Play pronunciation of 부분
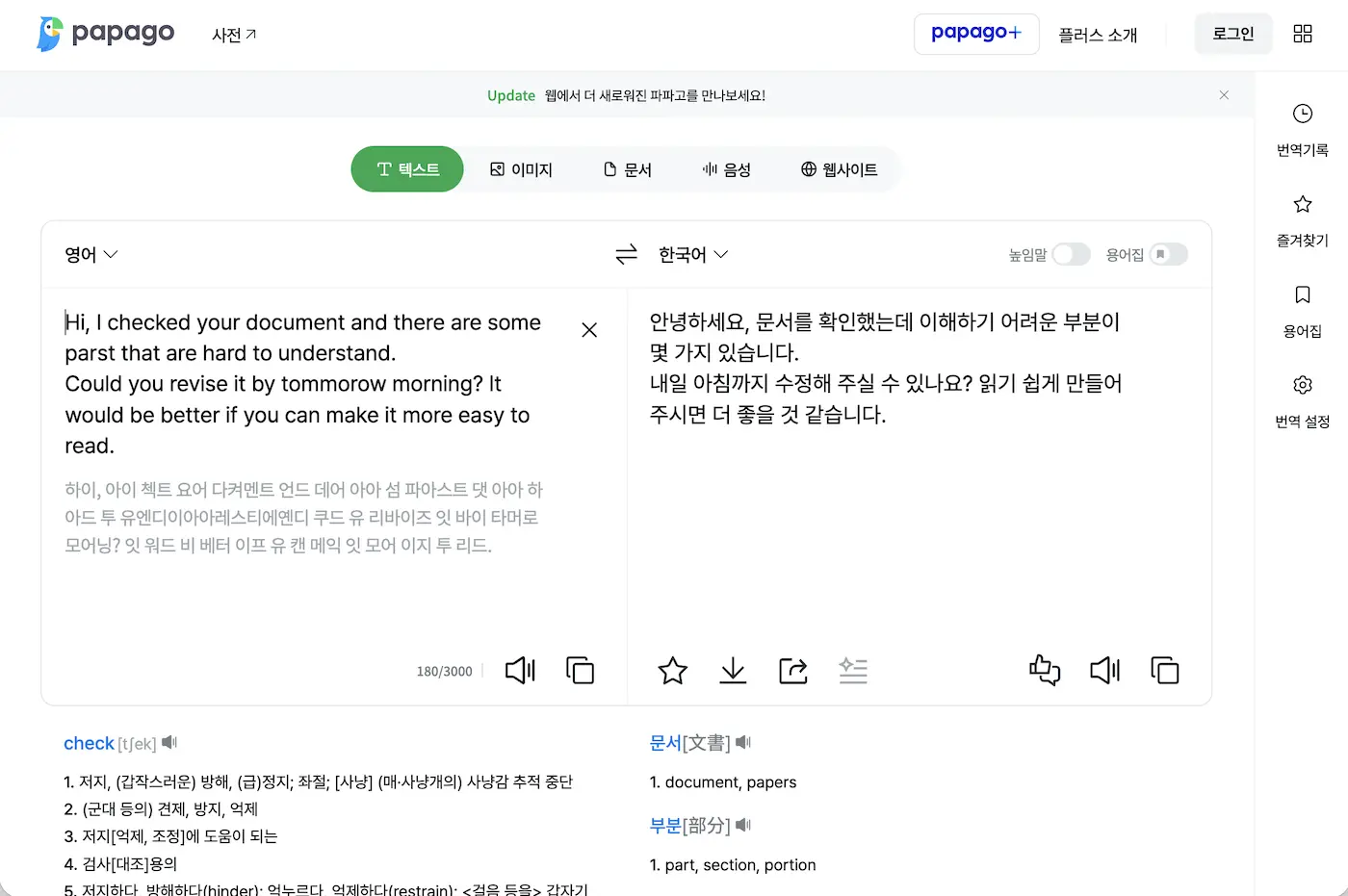 coord(742,825)
